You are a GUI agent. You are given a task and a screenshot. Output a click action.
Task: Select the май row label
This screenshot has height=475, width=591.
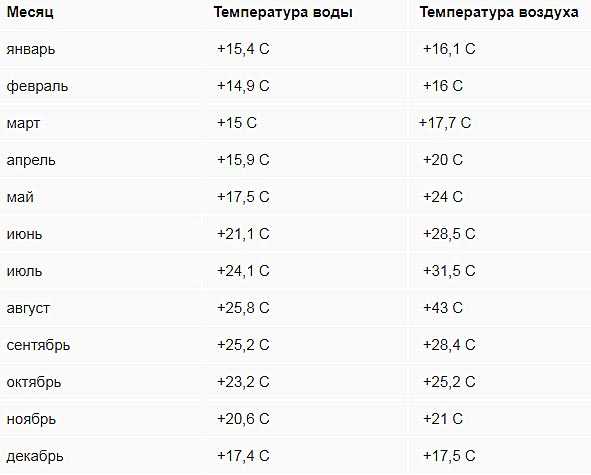point(20,197)
